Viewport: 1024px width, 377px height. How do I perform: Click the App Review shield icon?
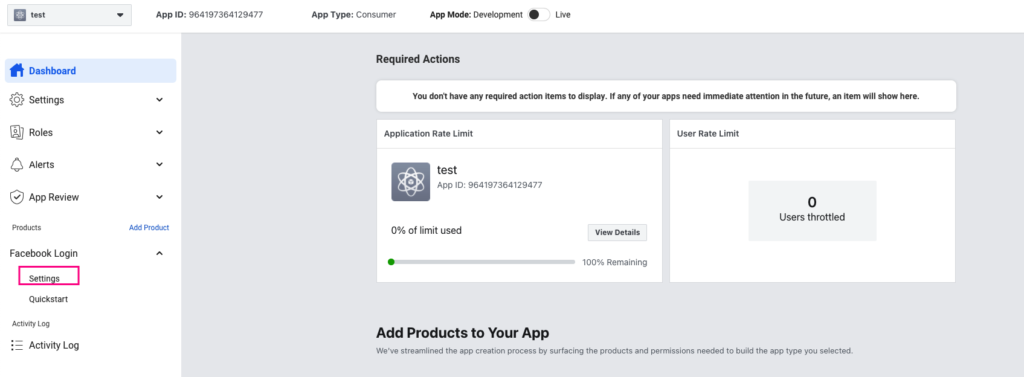(17, 197)
